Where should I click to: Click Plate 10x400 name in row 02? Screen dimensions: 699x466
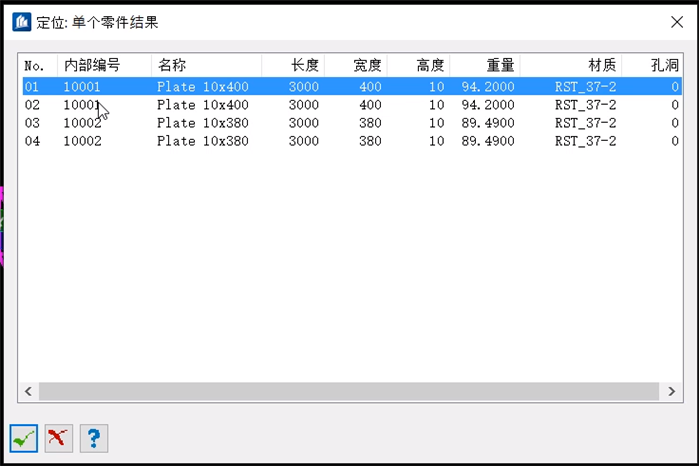click(203, 105)
